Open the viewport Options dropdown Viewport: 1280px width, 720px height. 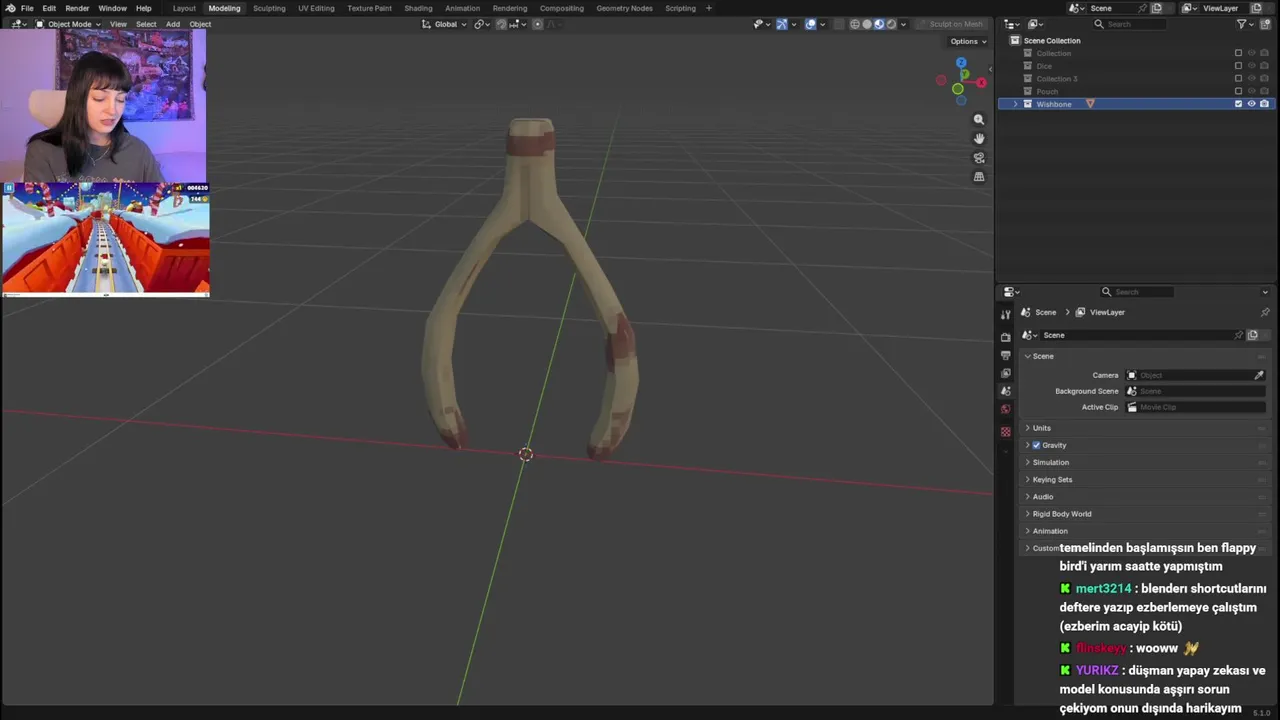coord(968,41)
